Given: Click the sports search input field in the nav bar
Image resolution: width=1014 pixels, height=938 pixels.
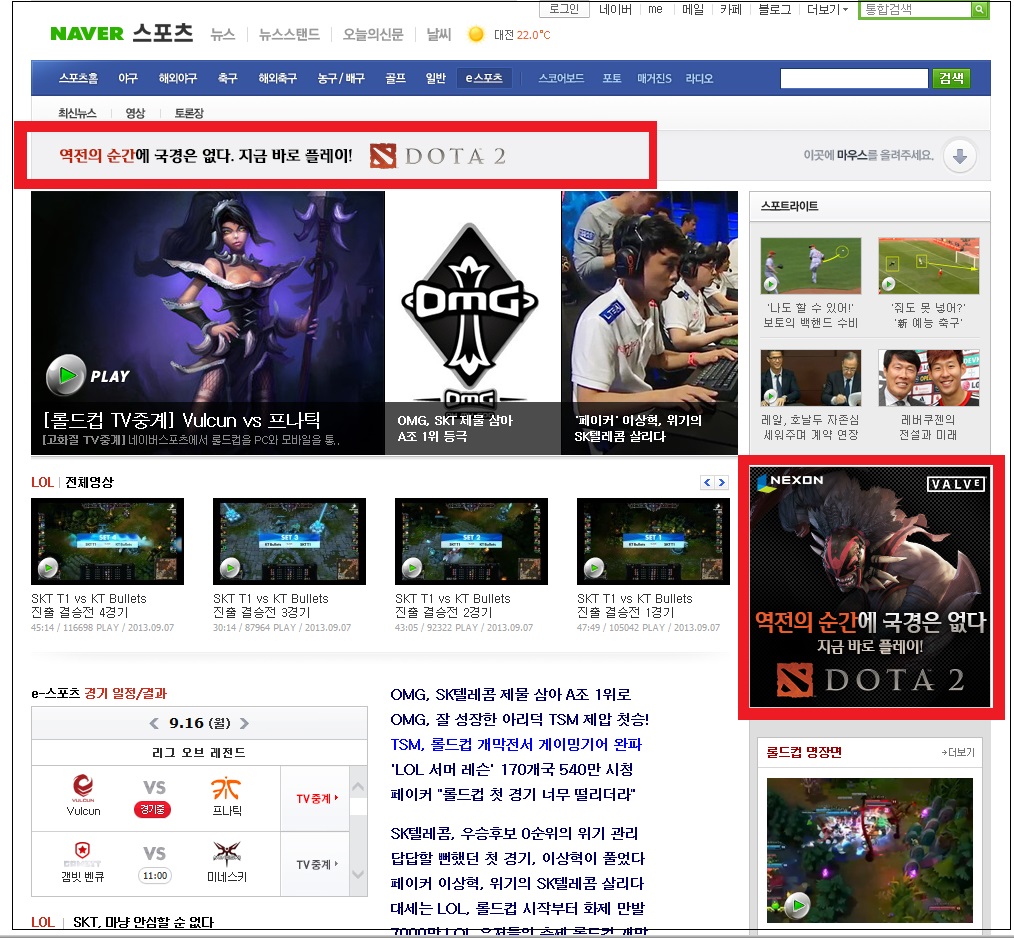Looking at the screenshot, I should 853,79.
